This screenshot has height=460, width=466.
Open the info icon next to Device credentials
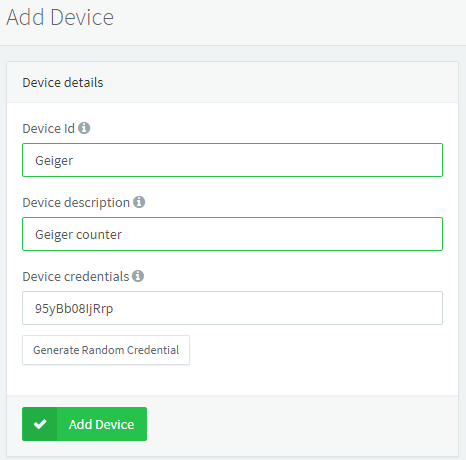click(x=138, y=276)
